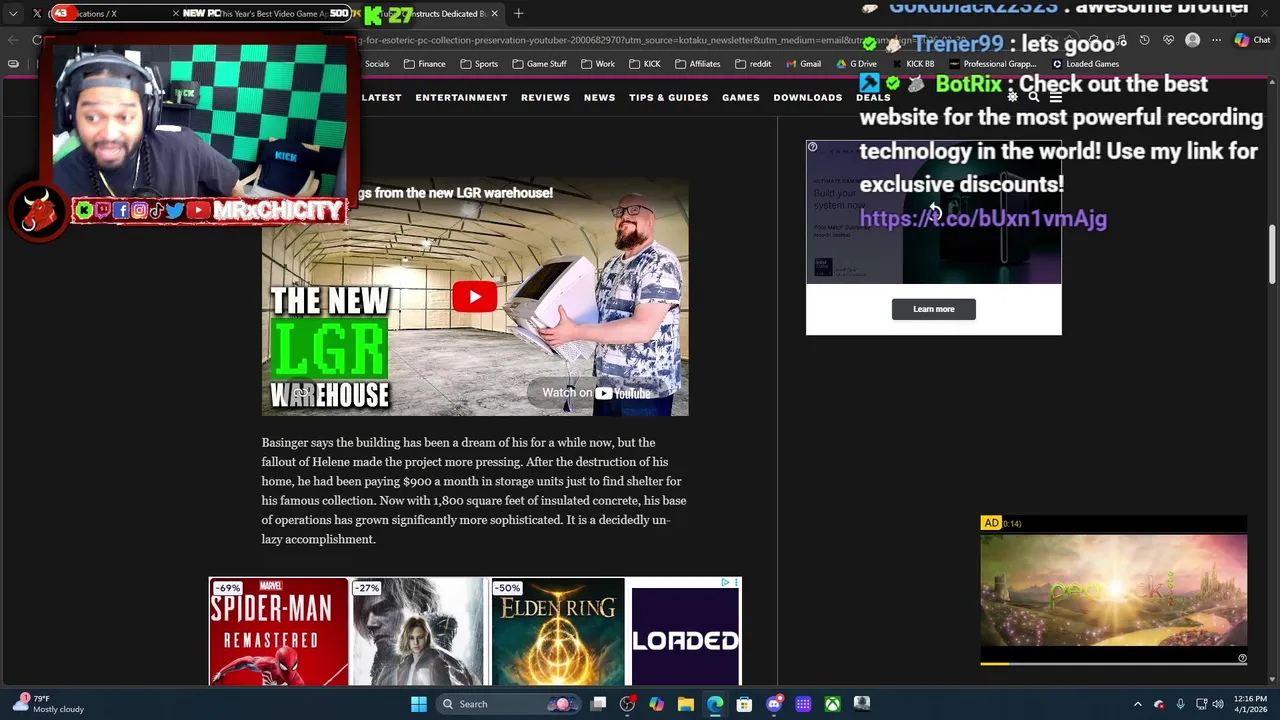Open the Sports bookmarks folder
The width and height of the screenshot is (1280, 720).
tap(479, 64)
